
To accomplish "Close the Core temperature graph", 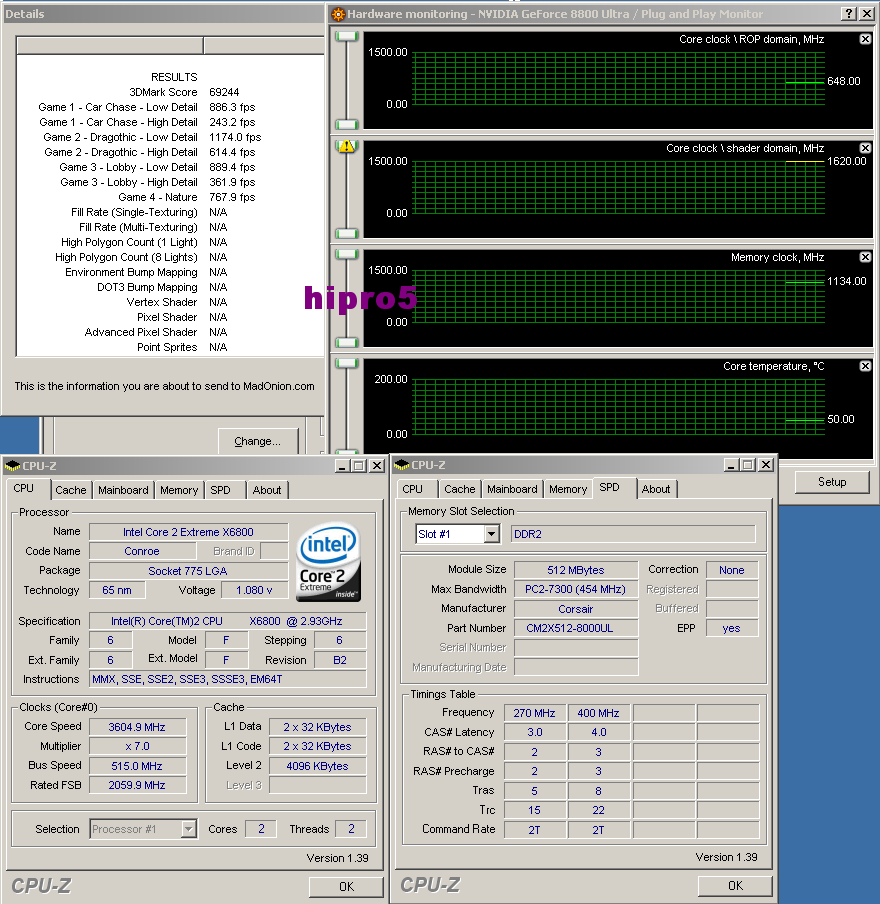I will coord(864,366).
